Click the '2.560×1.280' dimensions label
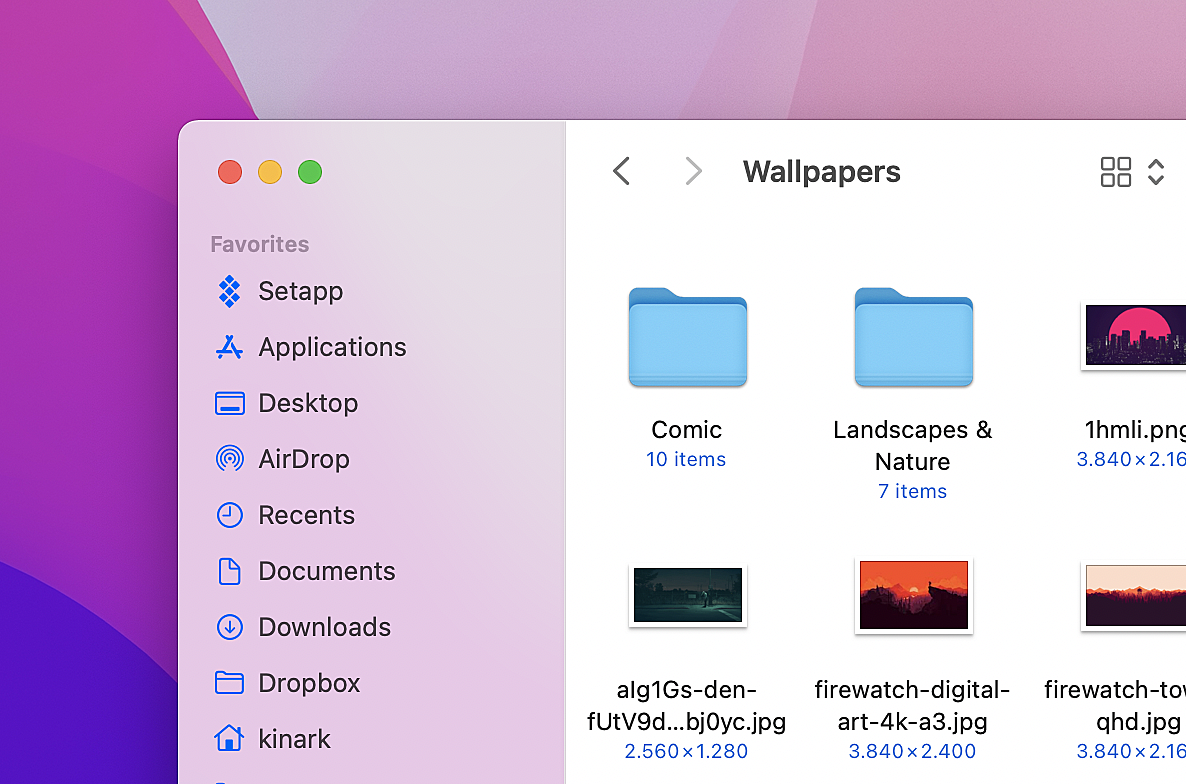The width and height of the screenshot is (1186, 784). (686, 751)
